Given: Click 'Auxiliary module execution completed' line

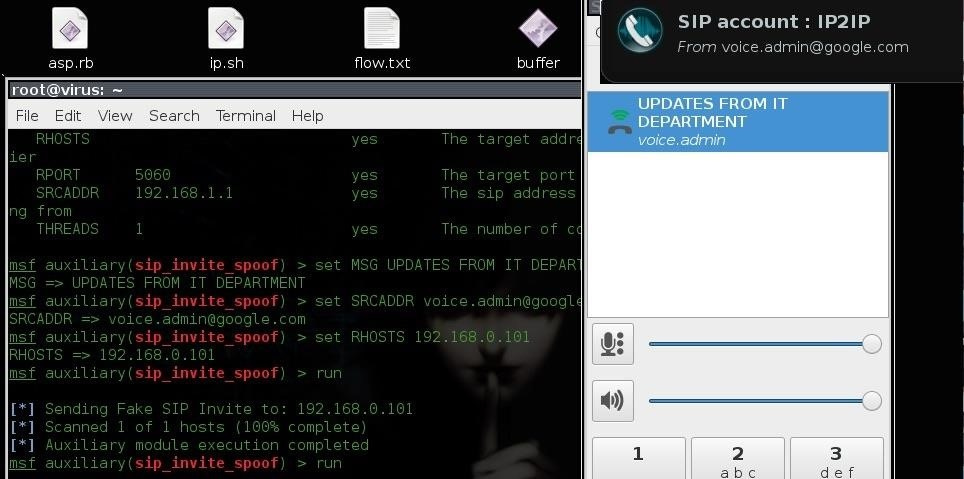Looking at the screenshot, I should pos(189,445).
